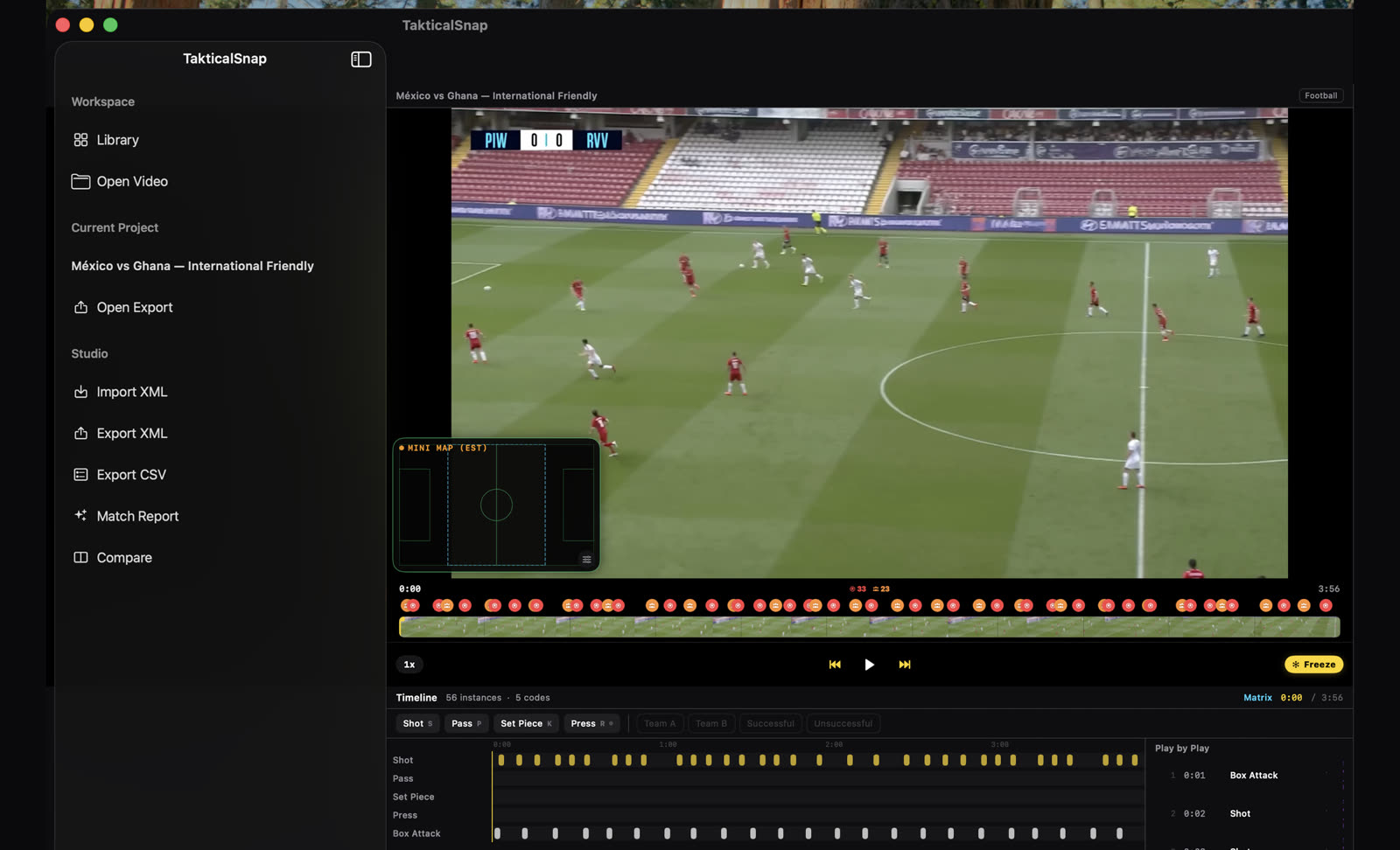
Task: Change the 1x playback speed
Action: pos(409,665)
